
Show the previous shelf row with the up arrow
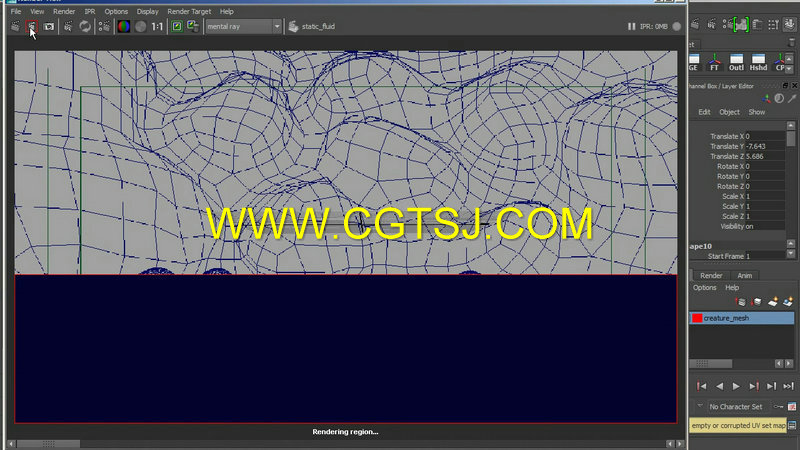coord(789,59)
